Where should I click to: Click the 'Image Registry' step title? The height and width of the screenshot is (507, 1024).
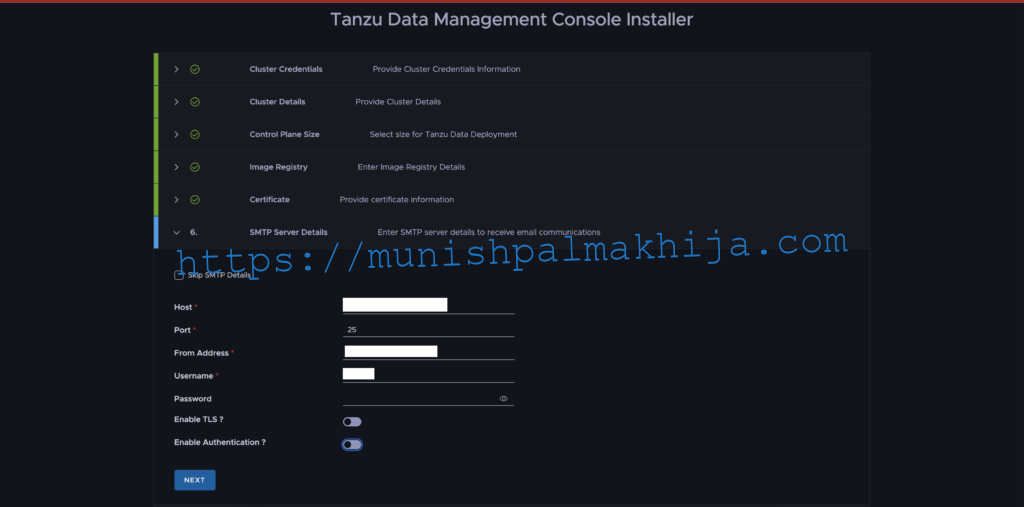278,167
